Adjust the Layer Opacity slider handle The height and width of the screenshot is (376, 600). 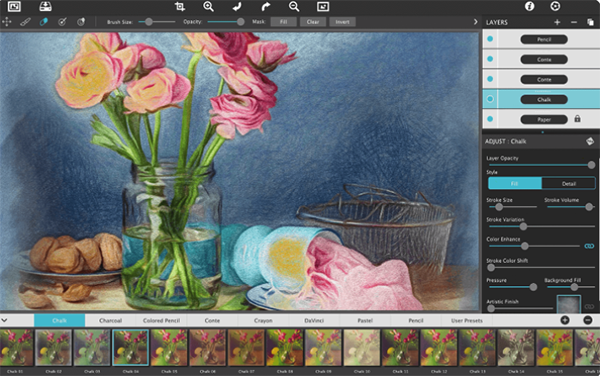[591, 165]
